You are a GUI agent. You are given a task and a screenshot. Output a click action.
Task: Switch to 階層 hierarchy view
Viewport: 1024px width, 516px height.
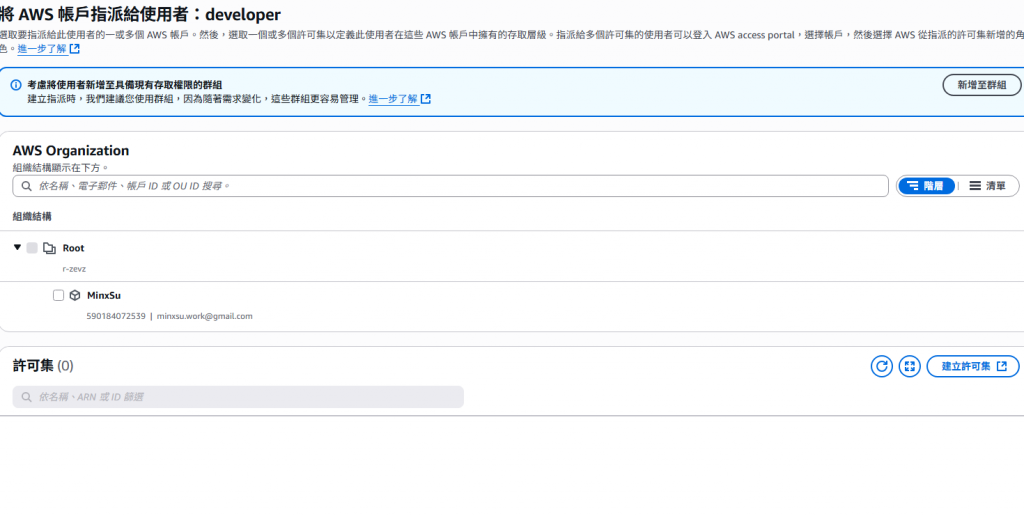click(926, 186)
